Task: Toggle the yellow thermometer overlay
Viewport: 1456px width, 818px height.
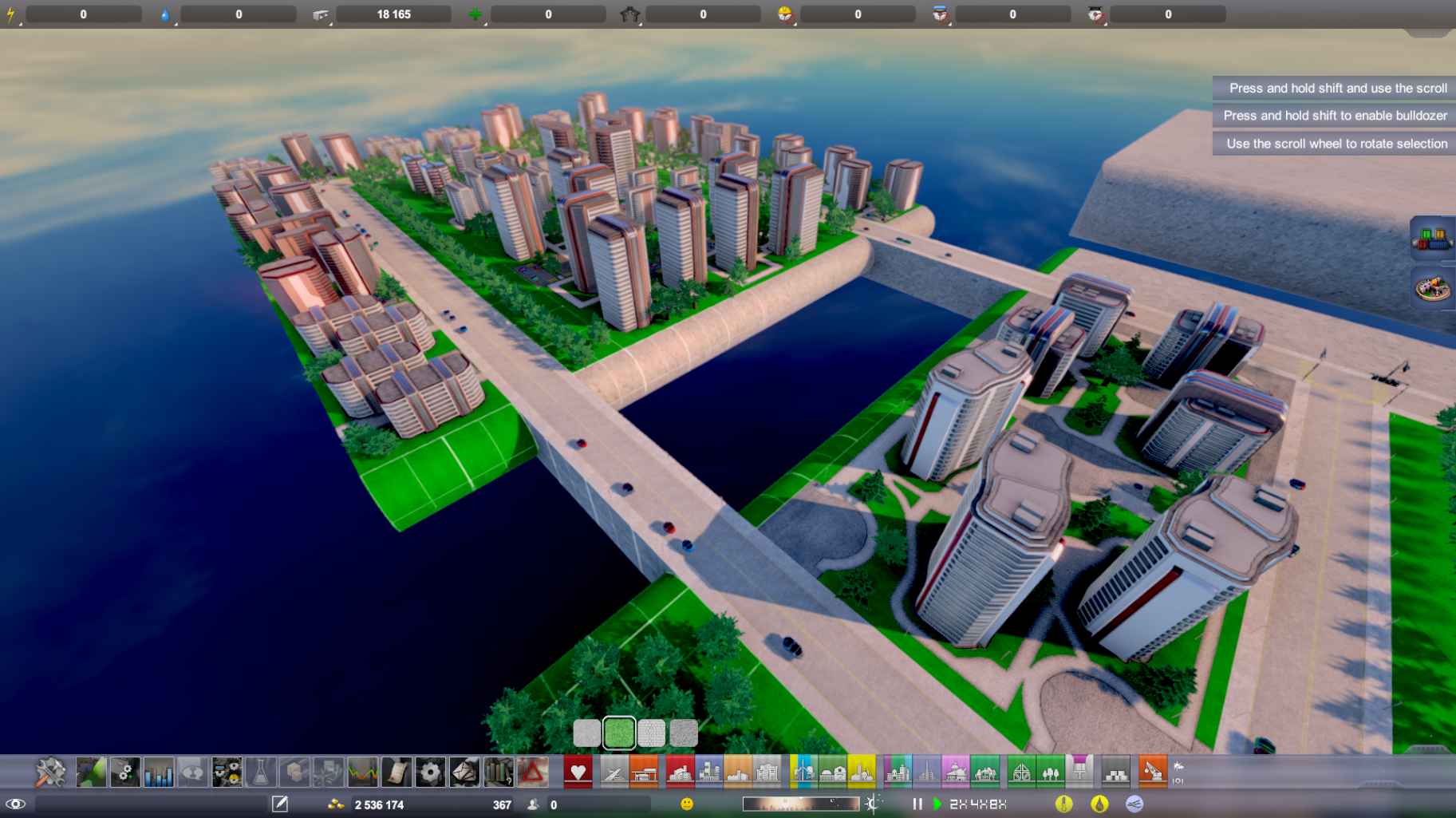Action: (1063, 804)
